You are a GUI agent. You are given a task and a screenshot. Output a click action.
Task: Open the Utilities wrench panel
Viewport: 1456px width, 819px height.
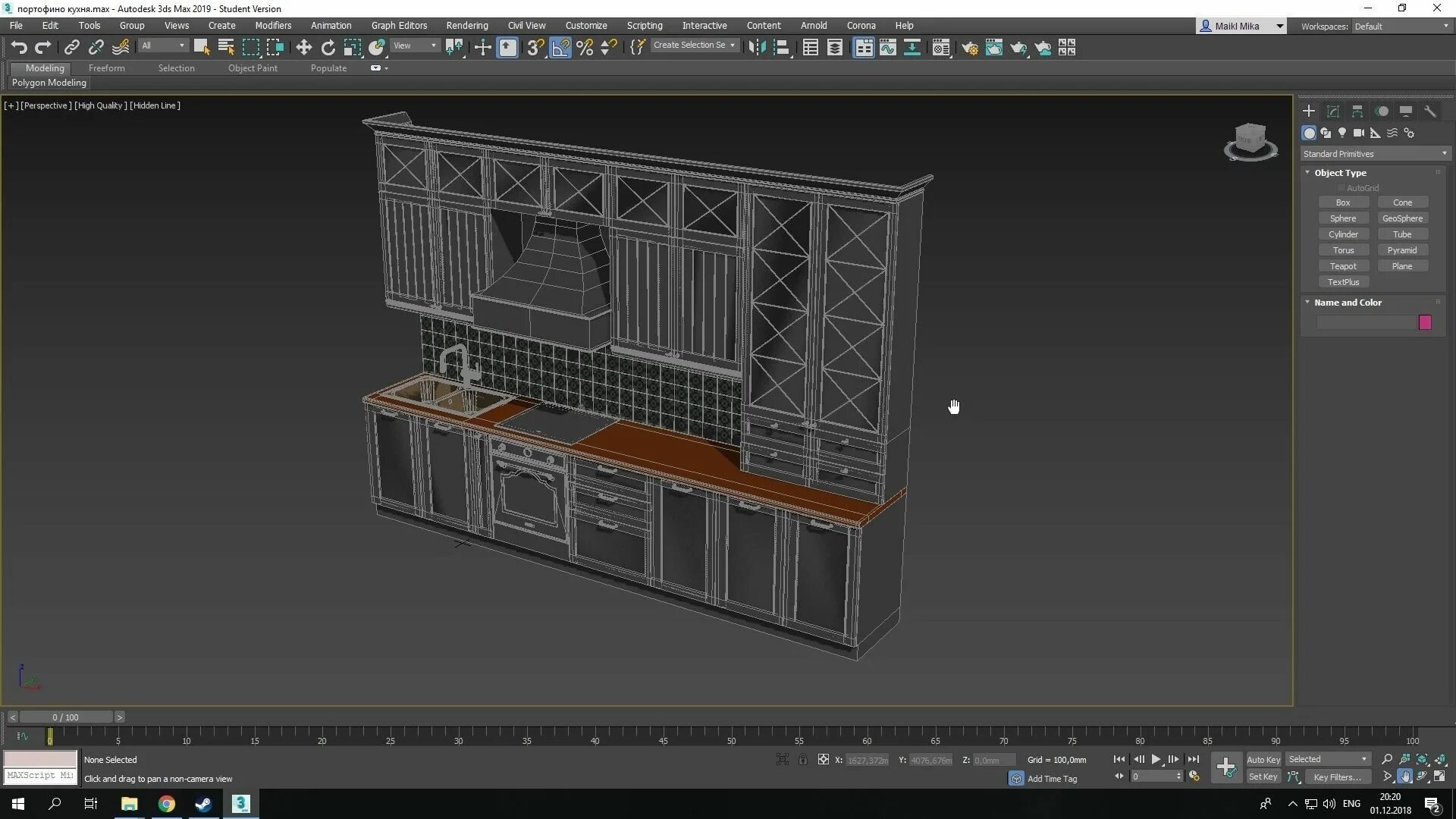(x=1429, y=111)
